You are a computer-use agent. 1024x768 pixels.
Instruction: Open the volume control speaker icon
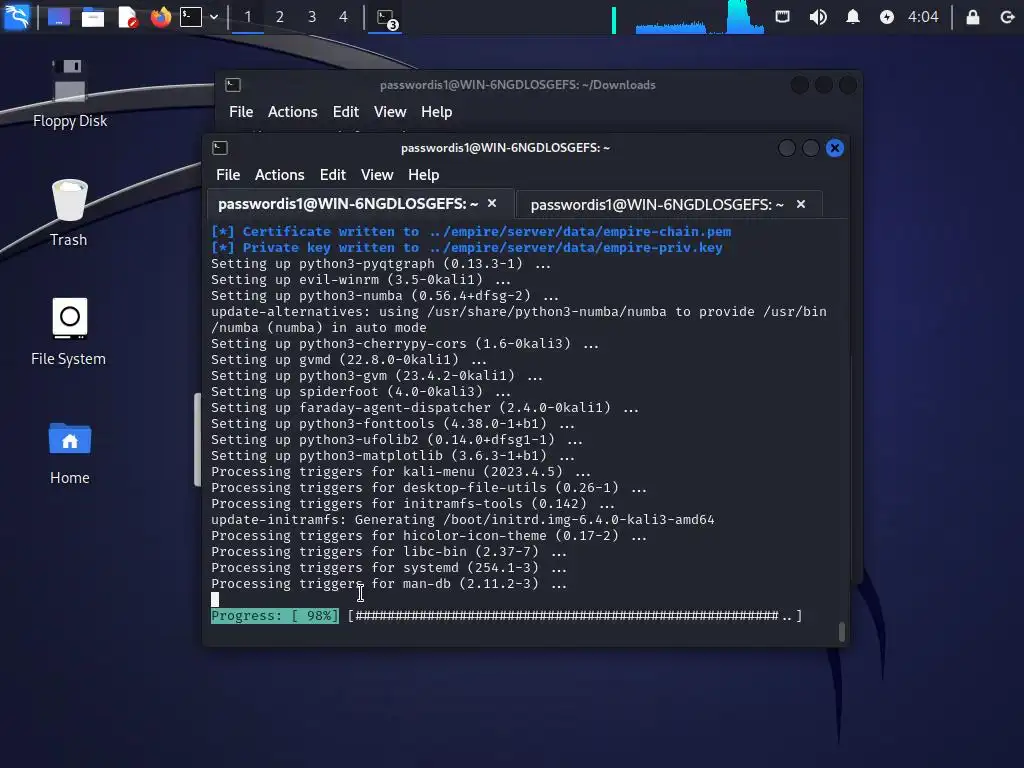coord(818,17)
